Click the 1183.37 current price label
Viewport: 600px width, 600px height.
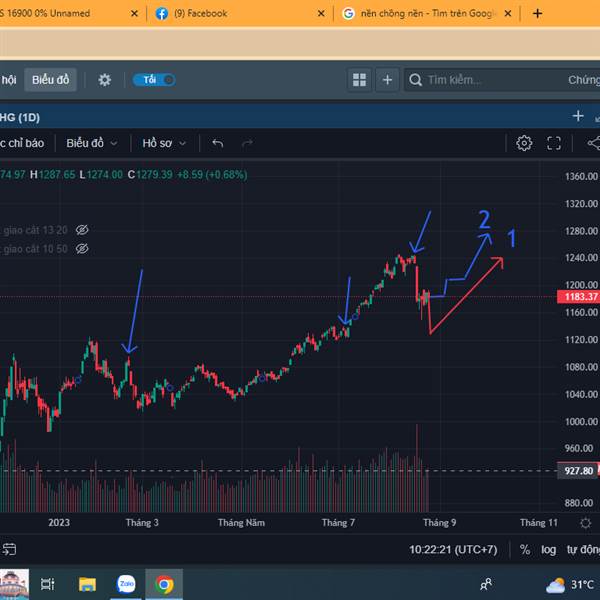click(x=578, y=297)
